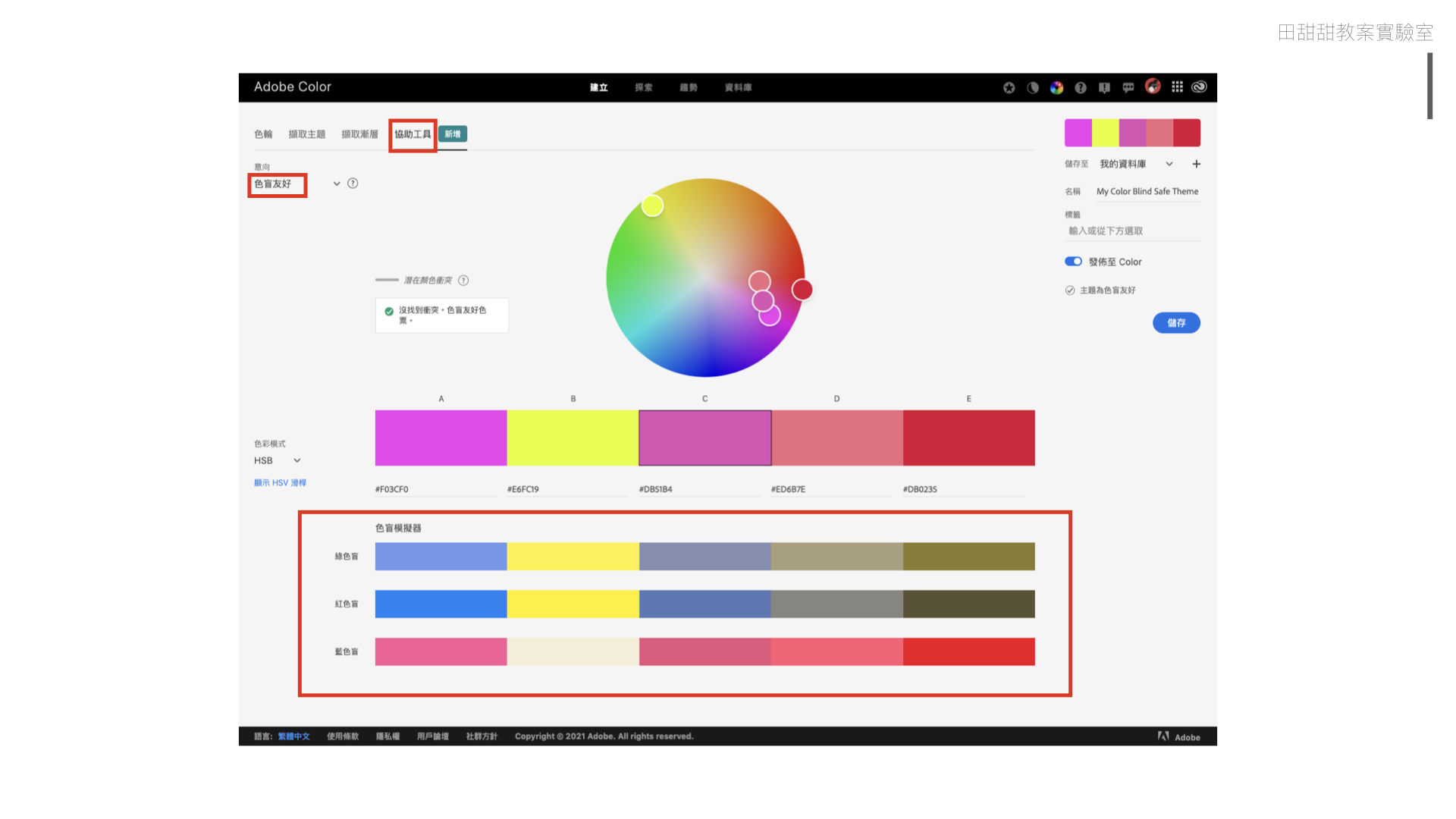Open the user profile avatar
Screen dimensions: 1456x819
(1153, 86)
